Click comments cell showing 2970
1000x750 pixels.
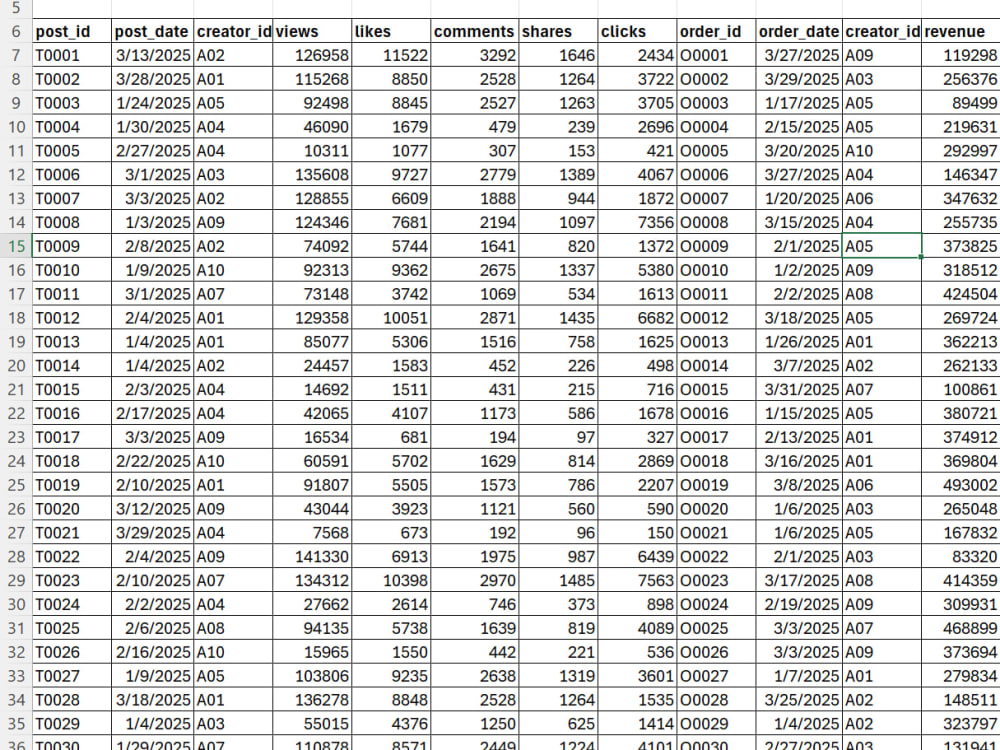pyautogui.click(x=474, y=580)
